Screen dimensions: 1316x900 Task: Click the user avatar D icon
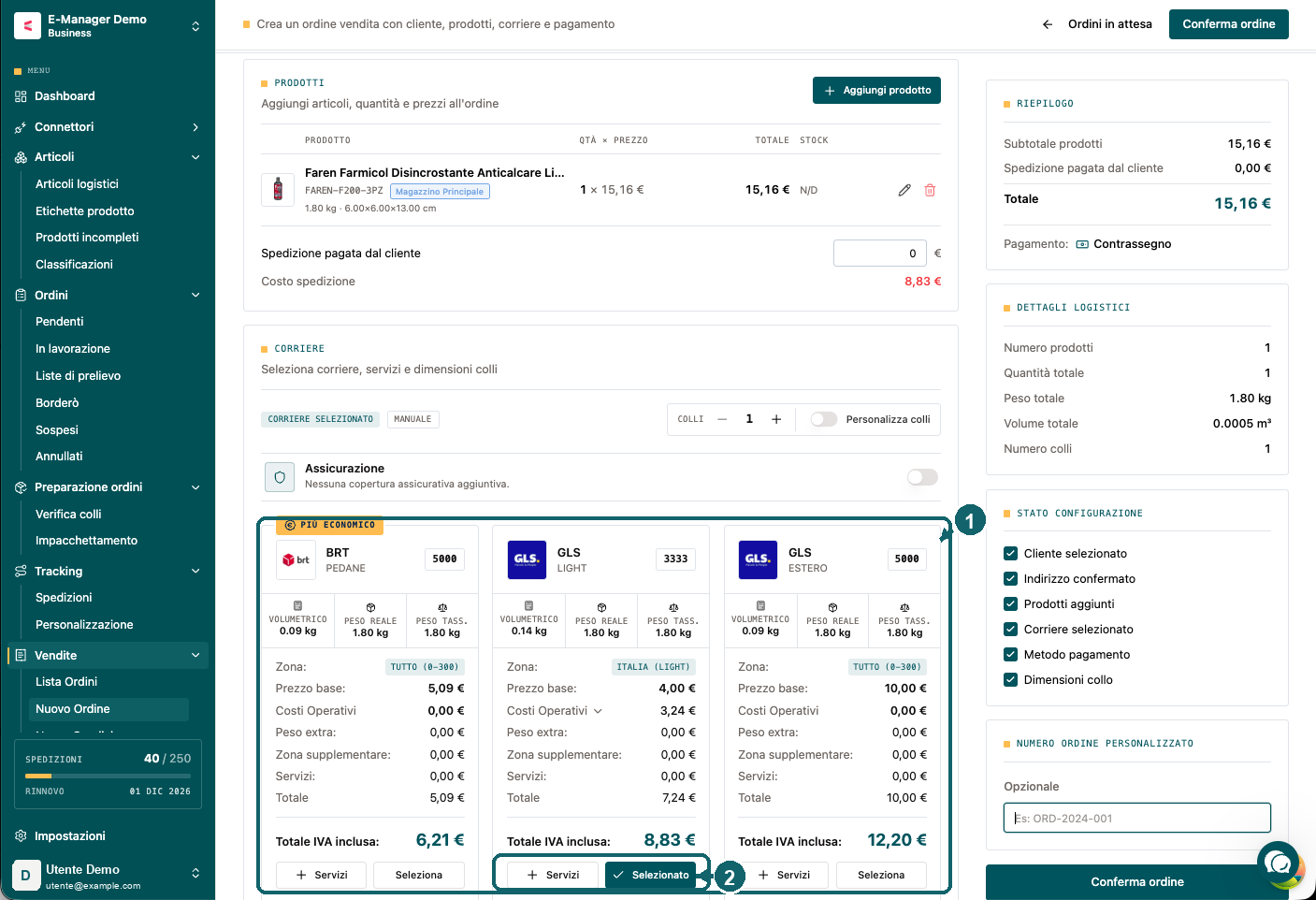pyautogui.click(x=25, y=876)
